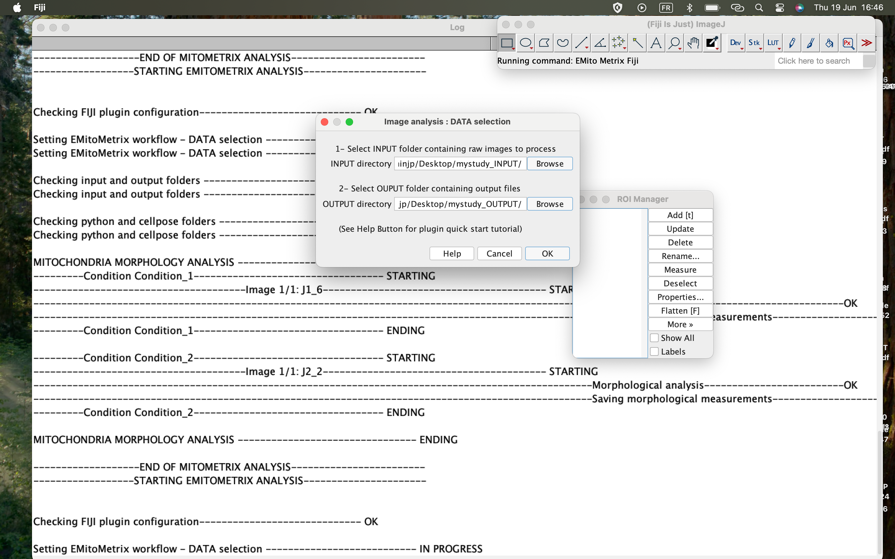Select the Polygon selection tool
The height and width of the screenshot is (559, 895).
[x=545, y=43]
